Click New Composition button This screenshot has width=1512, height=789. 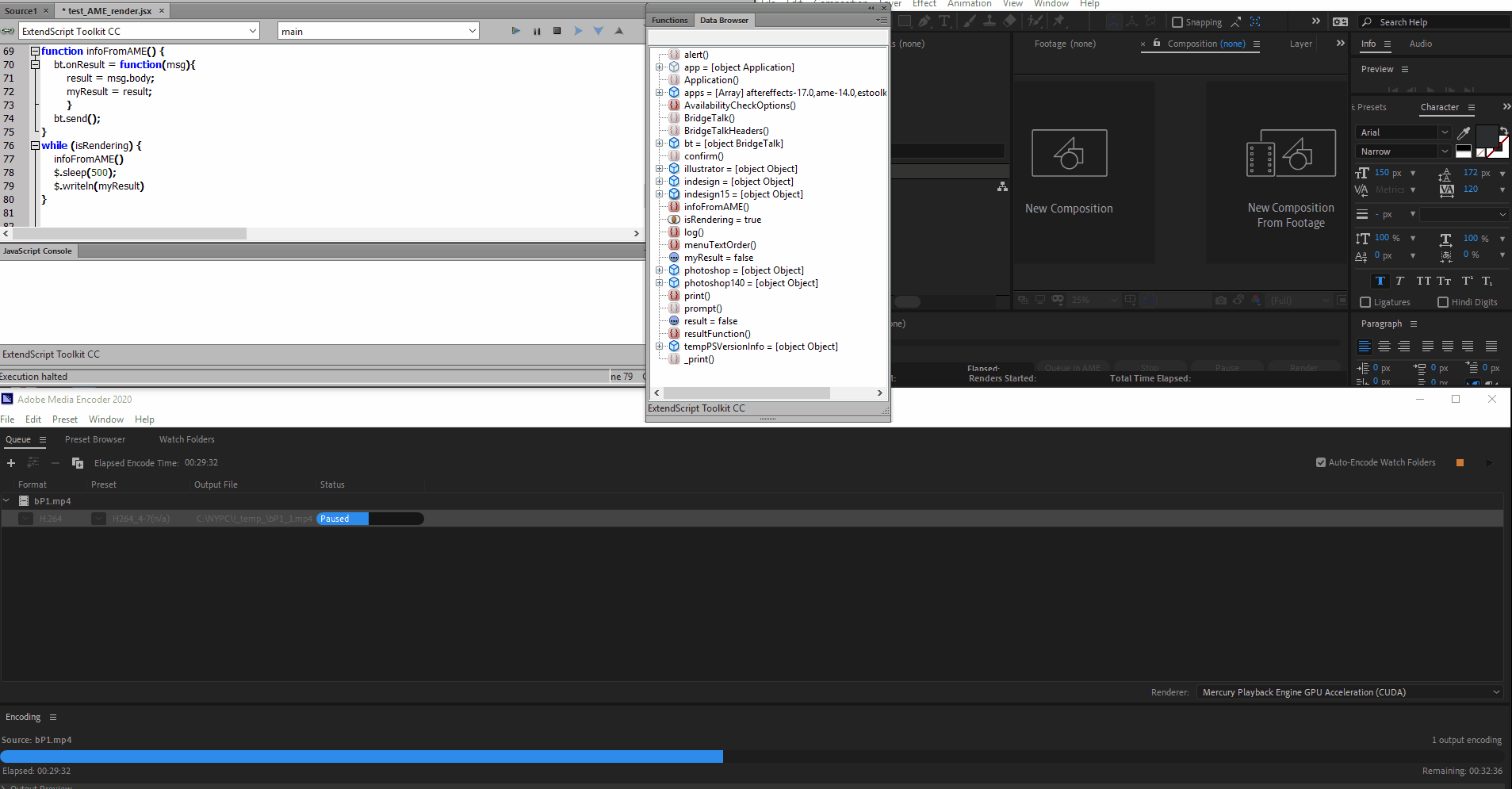tap(1069, 171)
